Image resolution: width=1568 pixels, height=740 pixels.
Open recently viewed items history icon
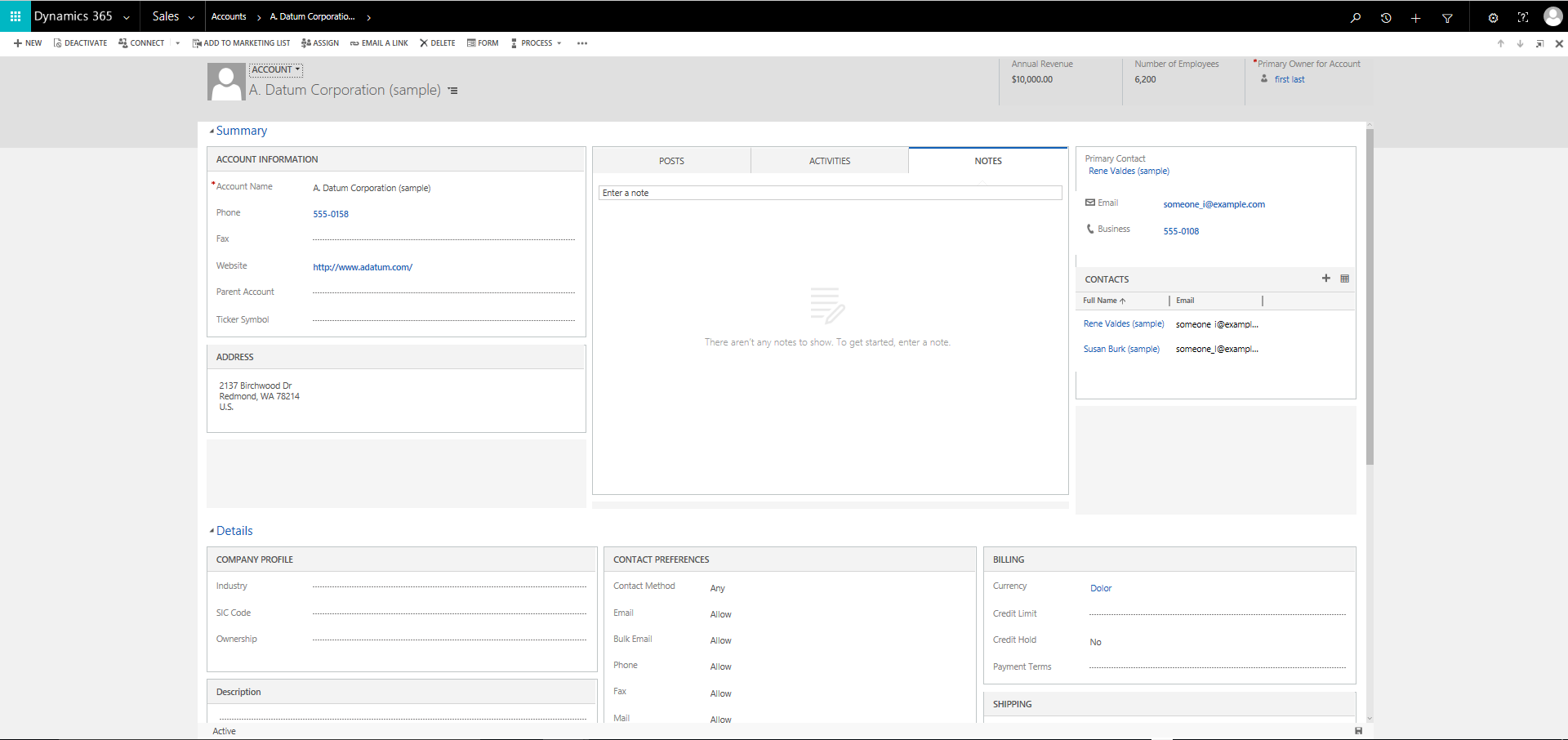[x=1386, y=18]
